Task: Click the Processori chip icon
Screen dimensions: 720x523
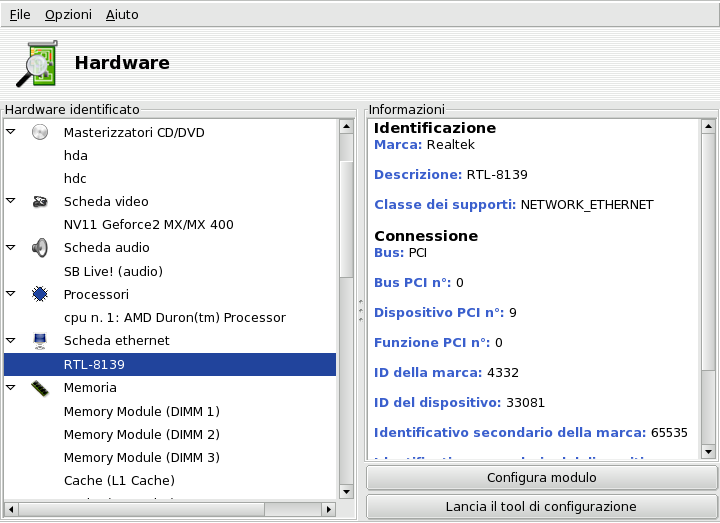Action: tap(40, 294)
